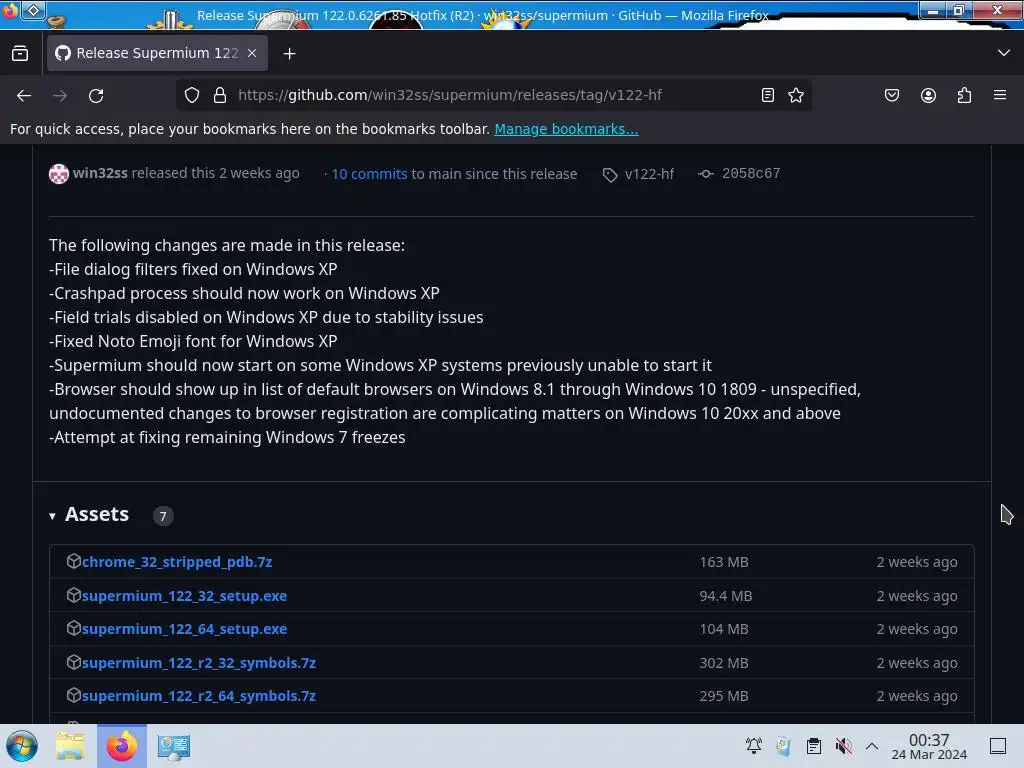Download supermium_122_64_setup.exe
1024x768 pixels.
click(x=184, y=629)
